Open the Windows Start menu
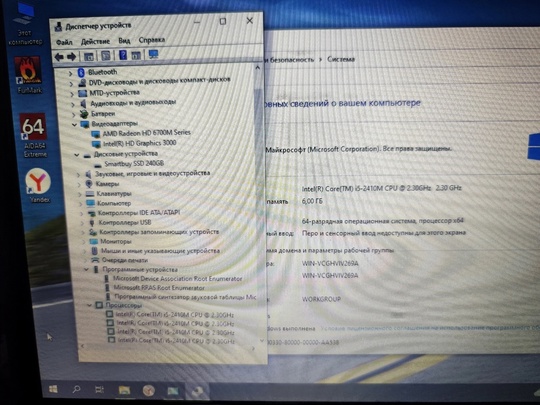The image size is (540, 405). click(x=53, y=390)
